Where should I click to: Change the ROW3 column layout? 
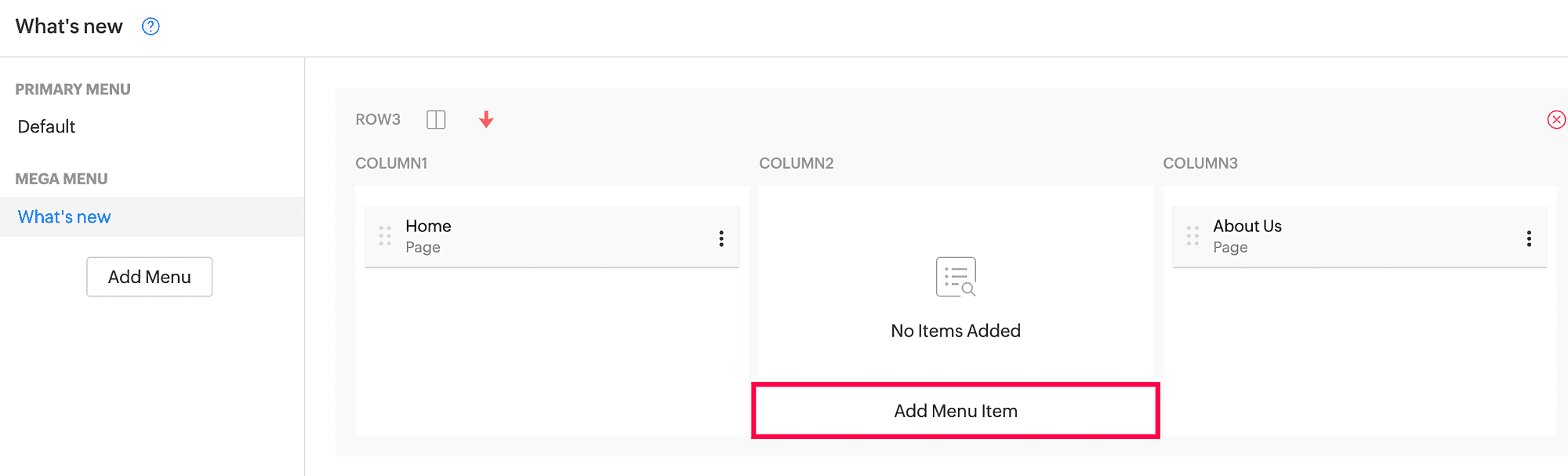click(x=436, y=119)
